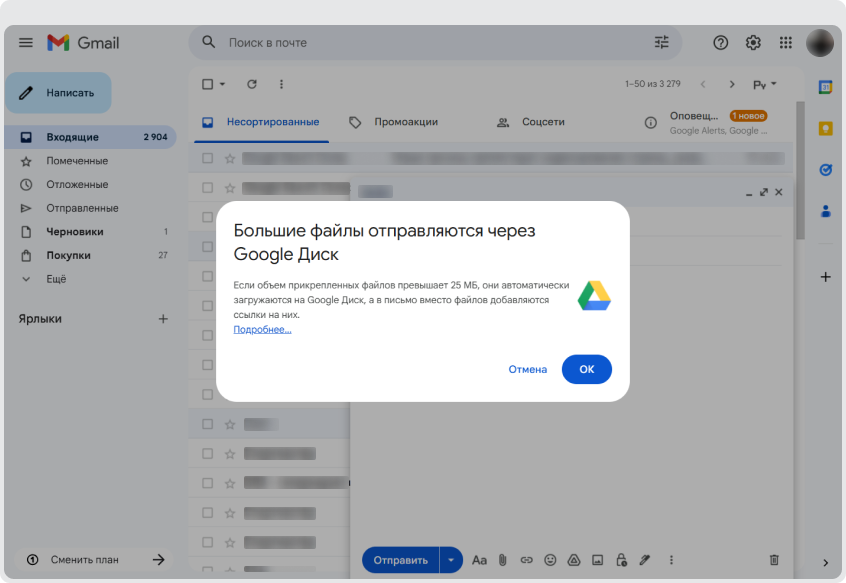Click OK in the Google Диск dialog
Screen dimensions: 846x583
pyautogui.click(x=586, y=369)
